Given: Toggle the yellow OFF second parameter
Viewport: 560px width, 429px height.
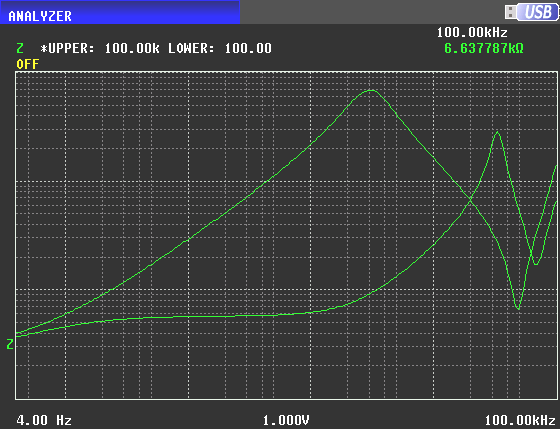Looking at the screenshot, I should pyautogui.click(x=28, y=64).
